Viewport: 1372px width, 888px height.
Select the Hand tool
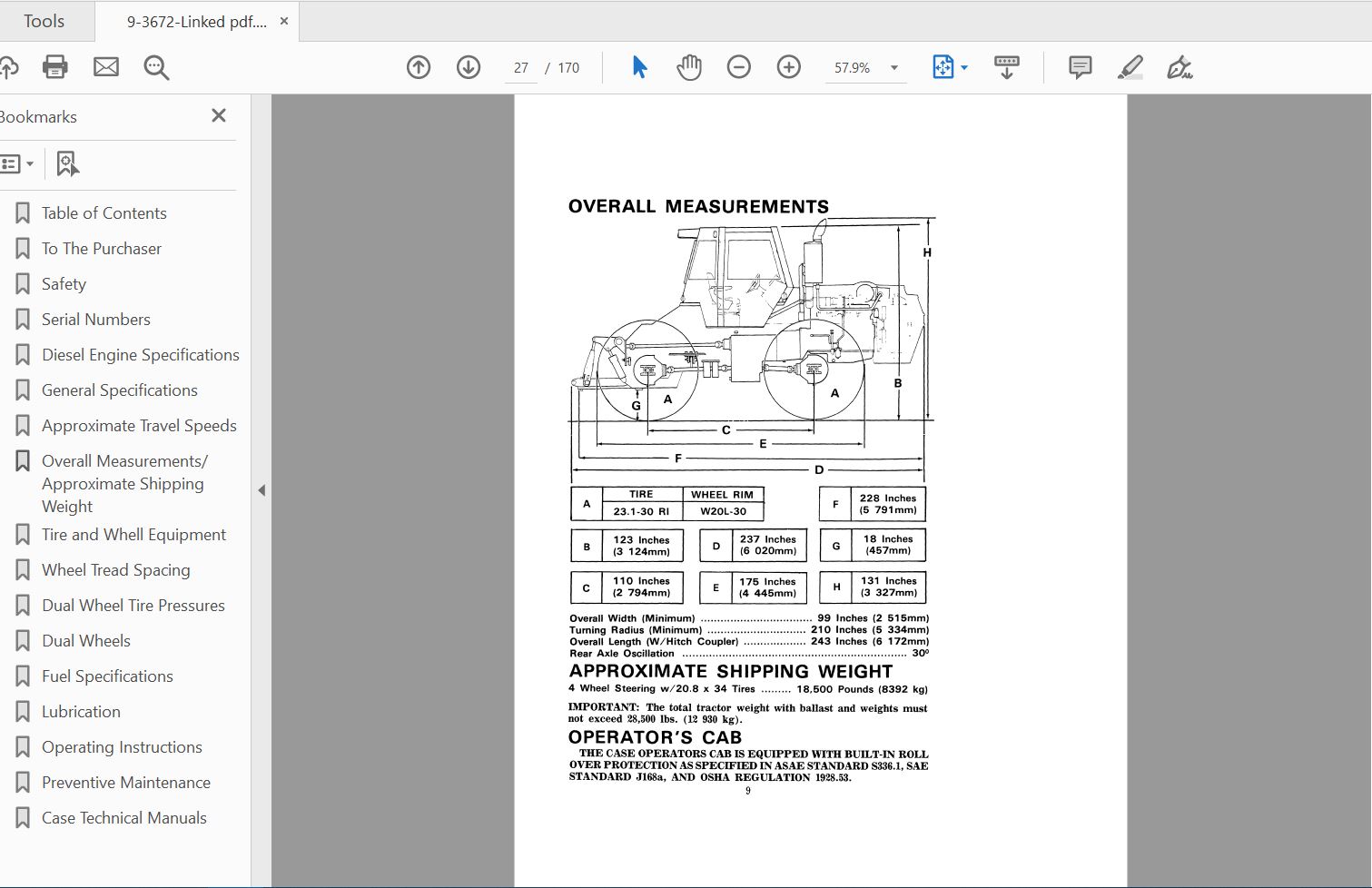click(x=689, y=66)
